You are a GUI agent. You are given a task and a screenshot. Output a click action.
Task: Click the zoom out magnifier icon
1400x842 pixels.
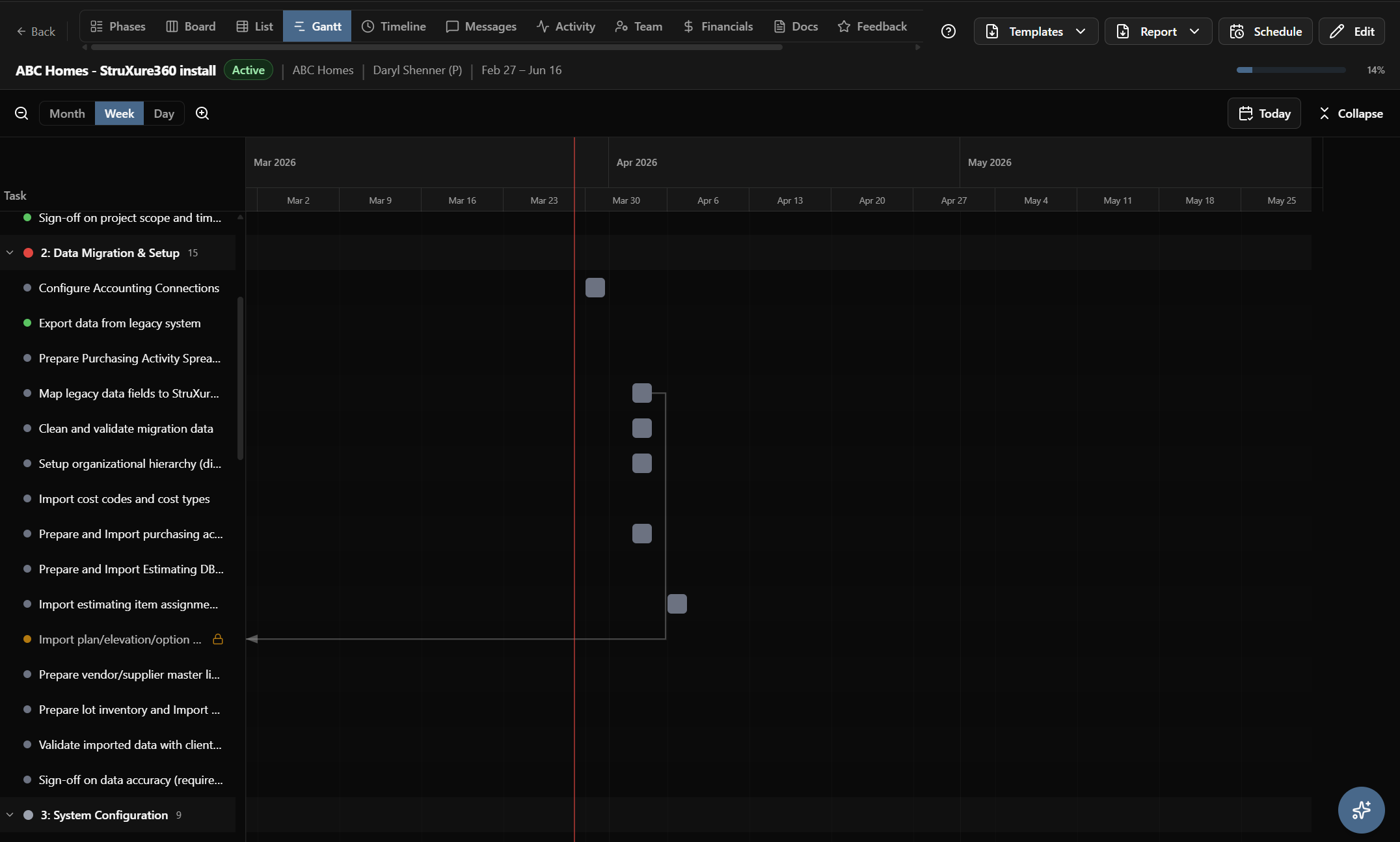[x=21, y=113]
